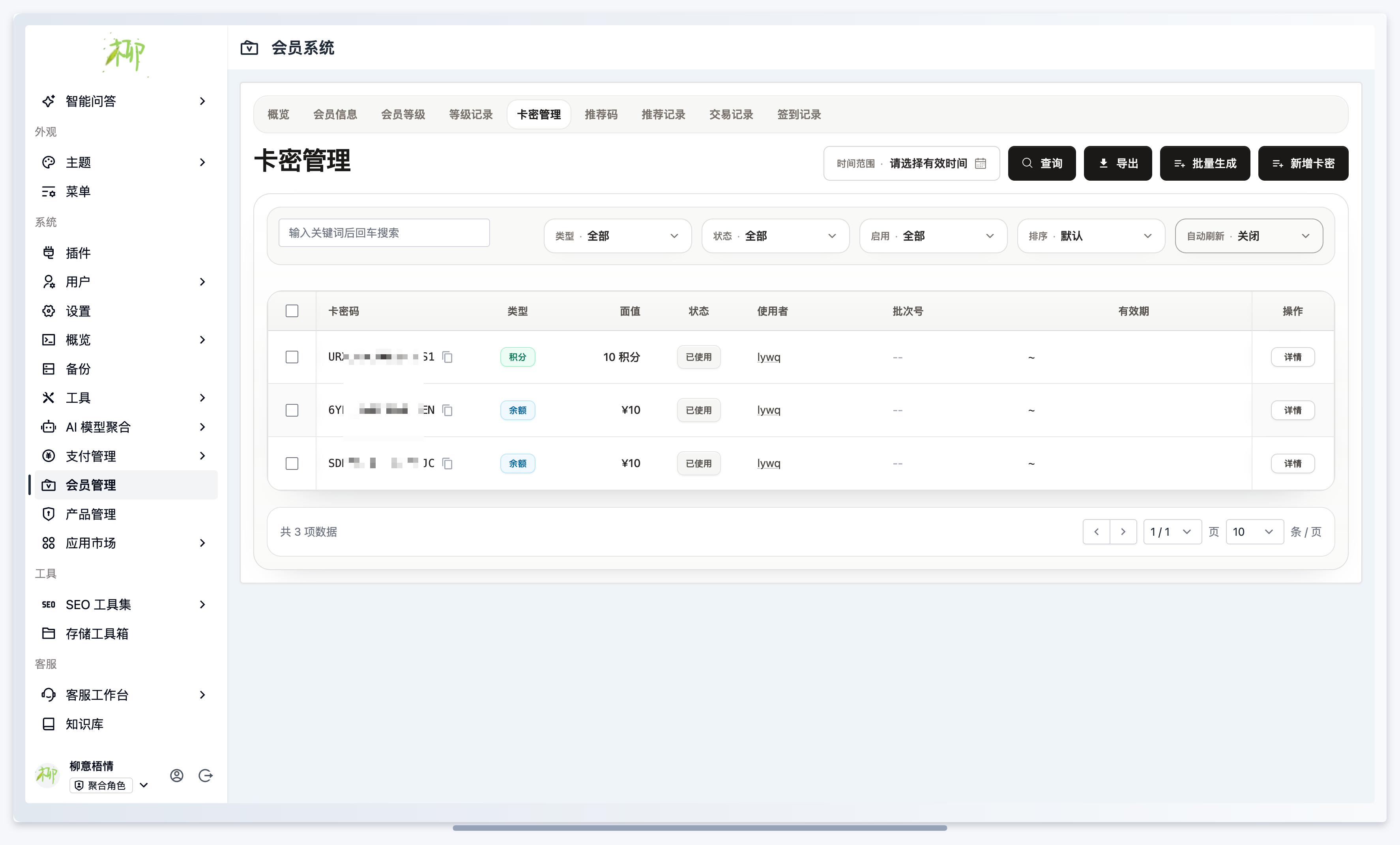Open 详情 for card starting 6Y
This screenshot has height=845, width=1400.
[x=1293, y=410]
